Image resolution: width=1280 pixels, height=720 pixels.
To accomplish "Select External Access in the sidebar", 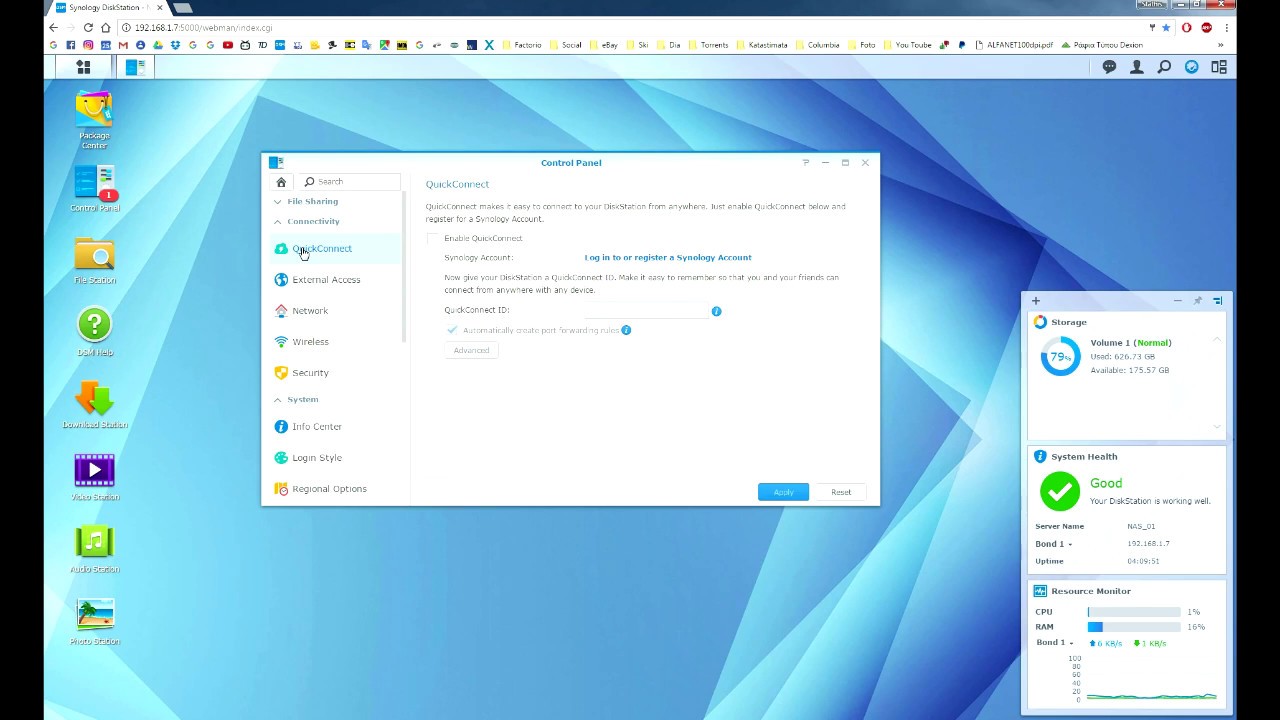I will [x=335, y=280].
